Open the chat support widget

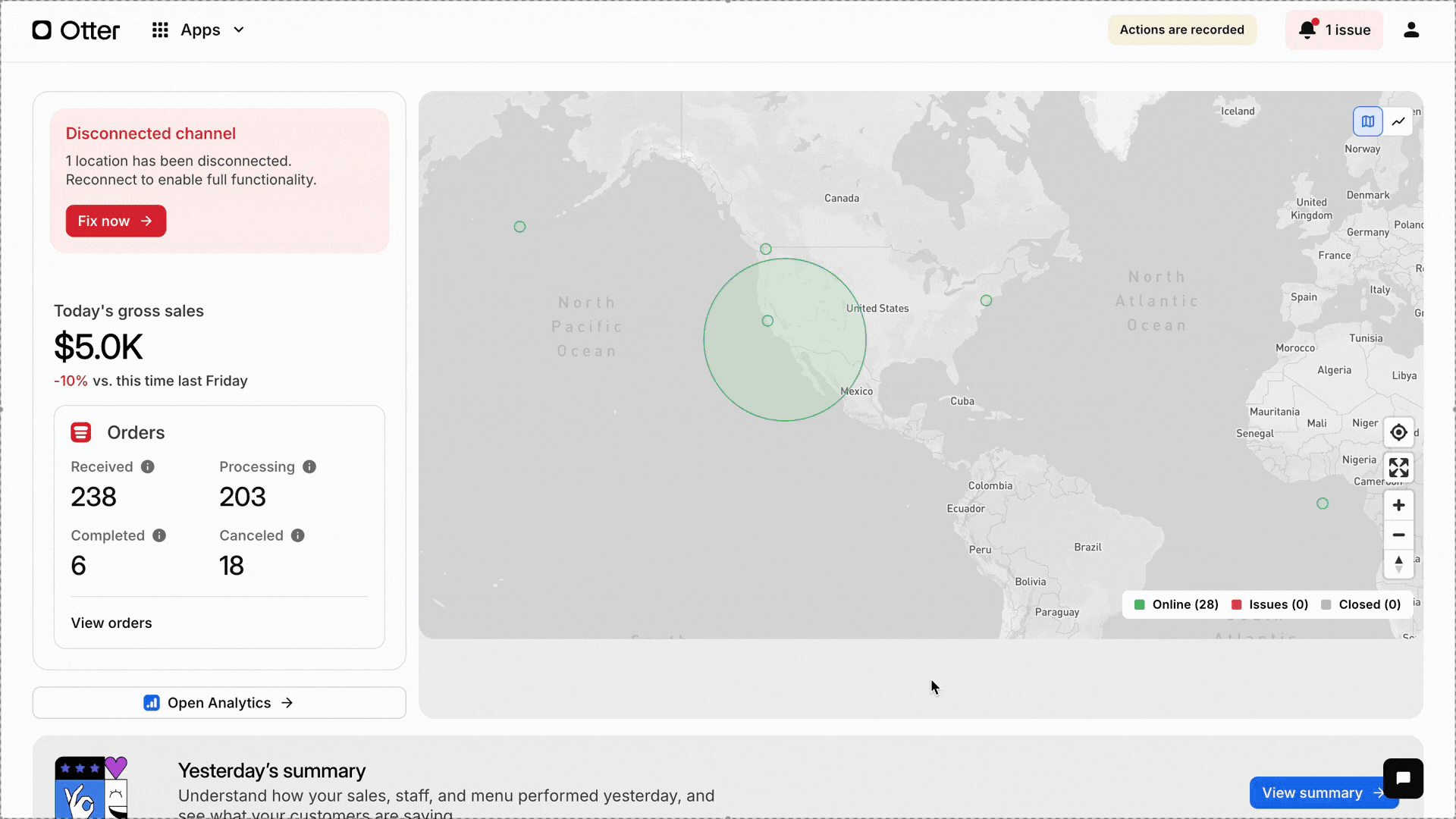[x=1403, y=778]
